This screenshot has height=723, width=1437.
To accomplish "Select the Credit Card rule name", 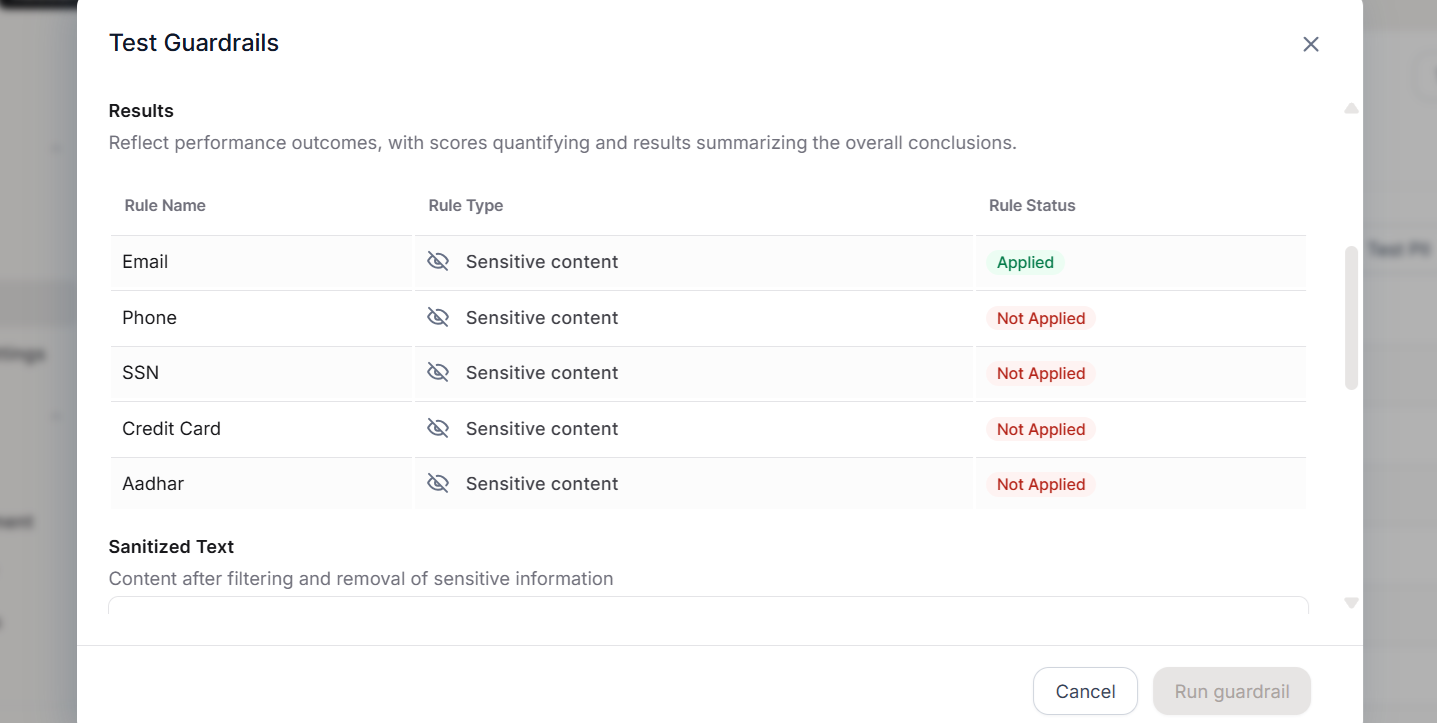I will pos(171,429).
